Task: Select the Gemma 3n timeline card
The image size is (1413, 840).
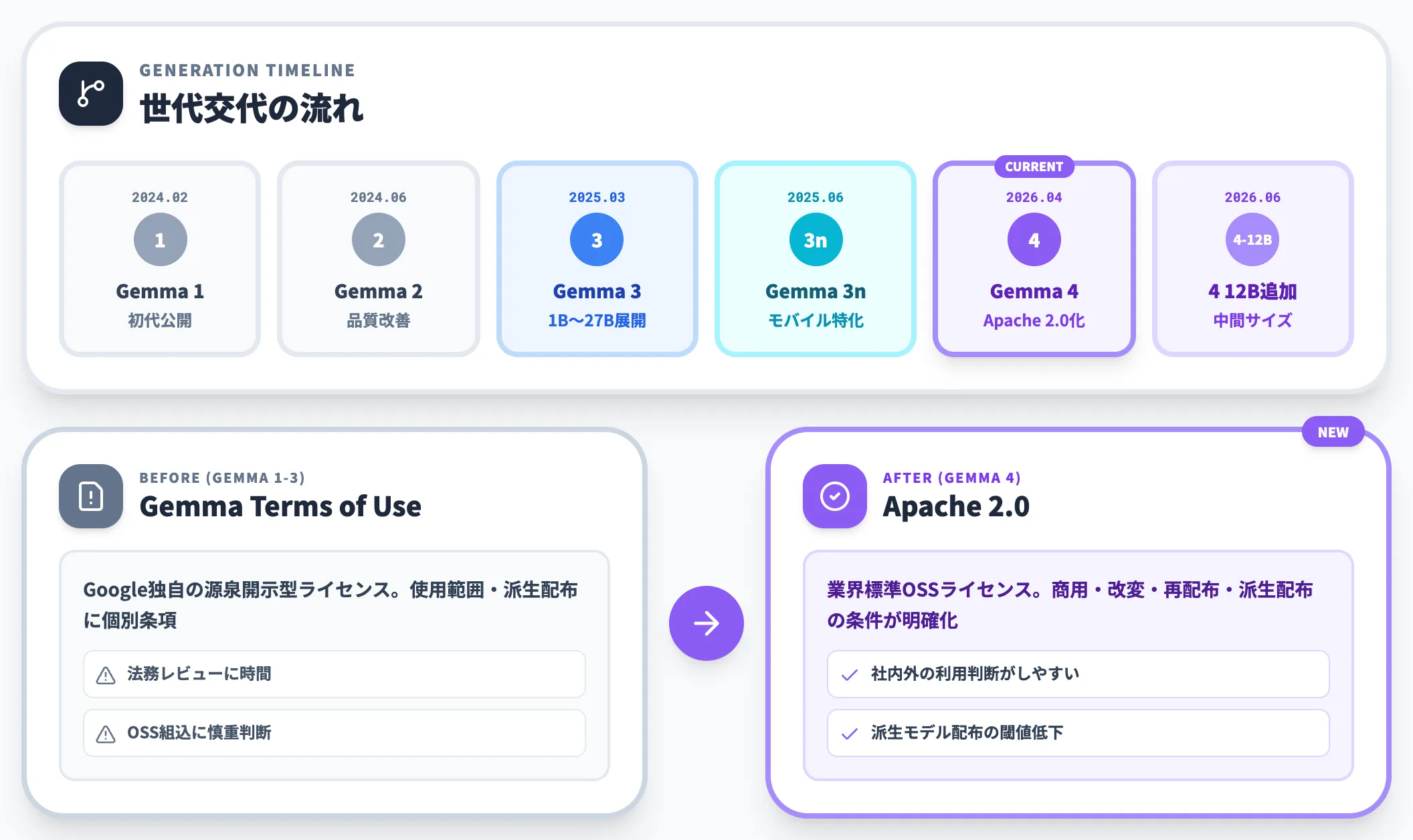Action: 816,259
